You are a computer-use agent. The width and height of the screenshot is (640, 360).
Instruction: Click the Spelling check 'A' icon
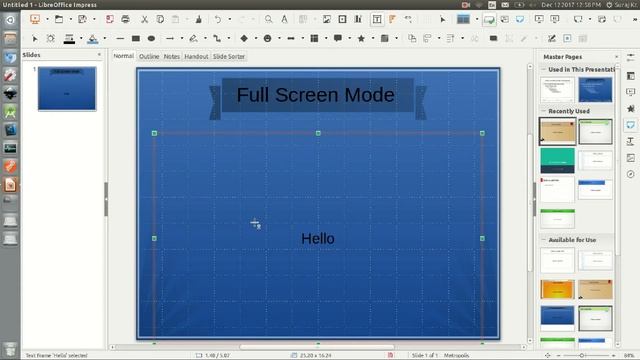[284, 19]
